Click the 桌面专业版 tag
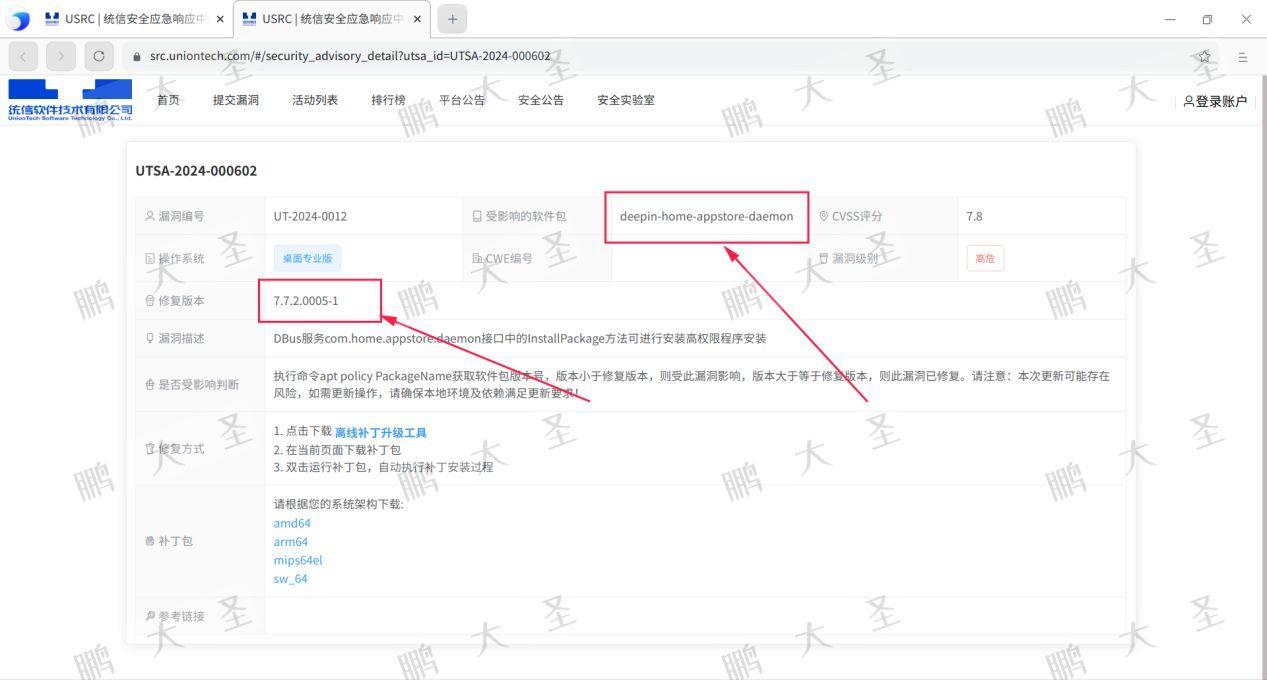This screenshot has height=680, width=1267. (x=307, y=258)
